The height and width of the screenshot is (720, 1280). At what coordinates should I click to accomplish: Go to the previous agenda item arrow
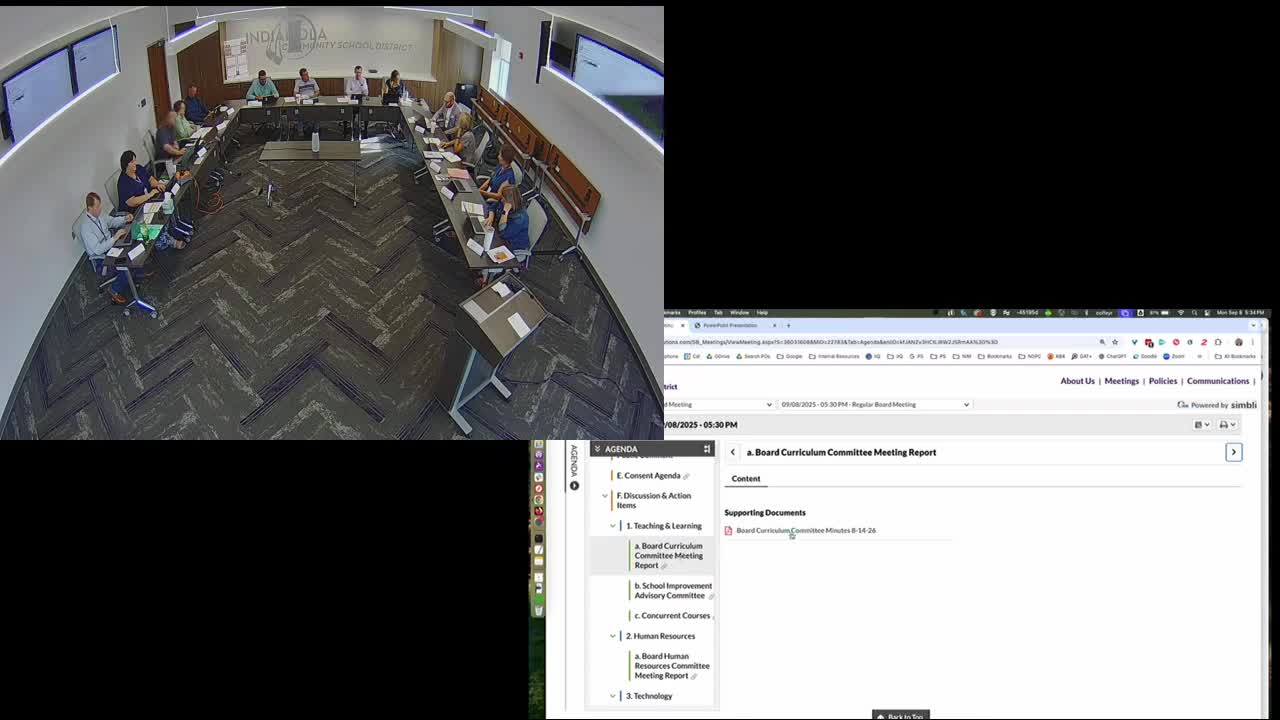point(733,452)
